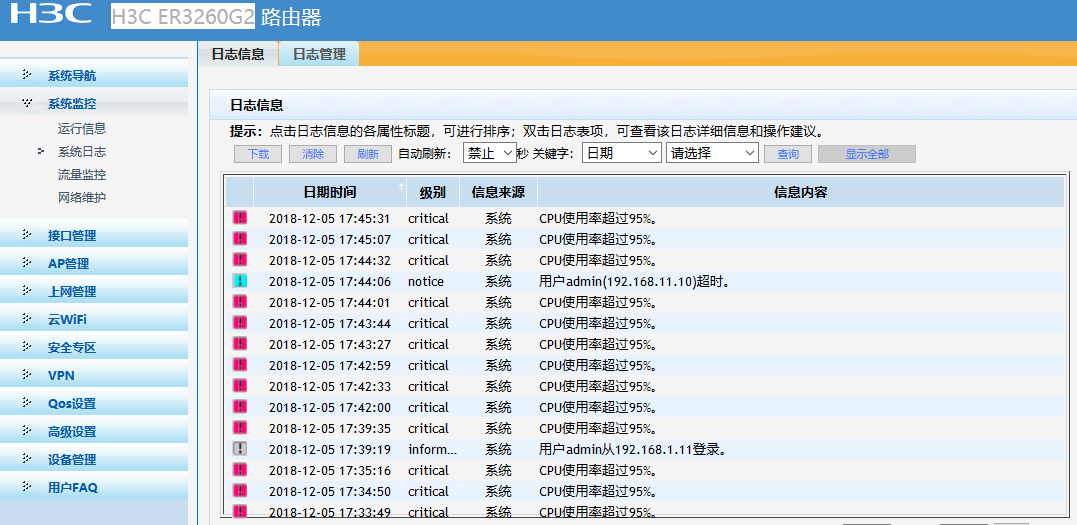Click 显示全部 button
1077x525 pixels.
tap(867, 154)
